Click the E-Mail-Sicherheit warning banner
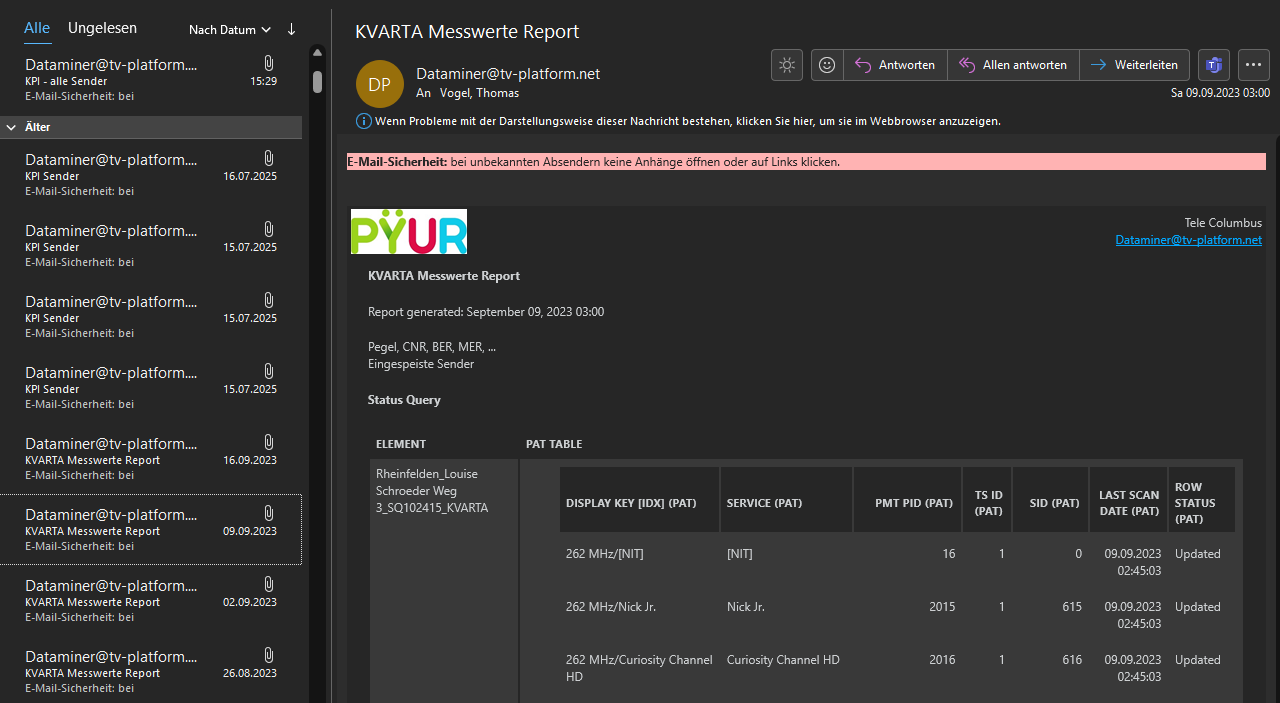The image size is (1280, 703). [x=806, y=162]
